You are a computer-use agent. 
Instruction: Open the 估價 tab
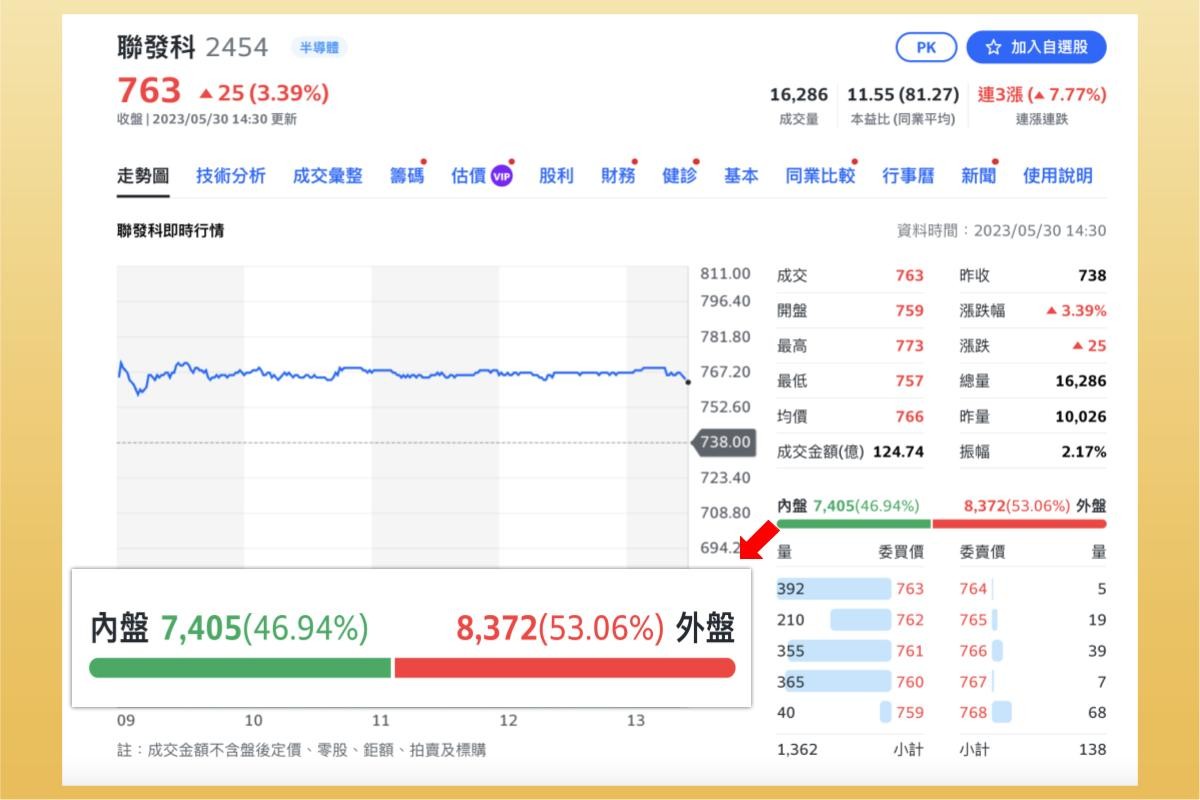point(468,176)
